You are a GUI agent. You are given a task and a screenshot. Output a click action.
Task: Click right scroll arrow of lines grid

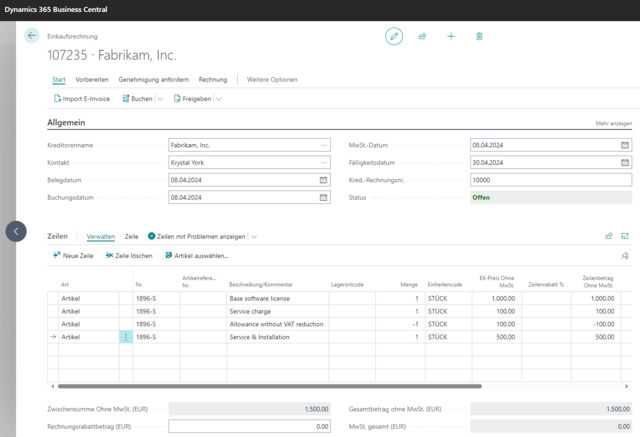click(627, 386)
